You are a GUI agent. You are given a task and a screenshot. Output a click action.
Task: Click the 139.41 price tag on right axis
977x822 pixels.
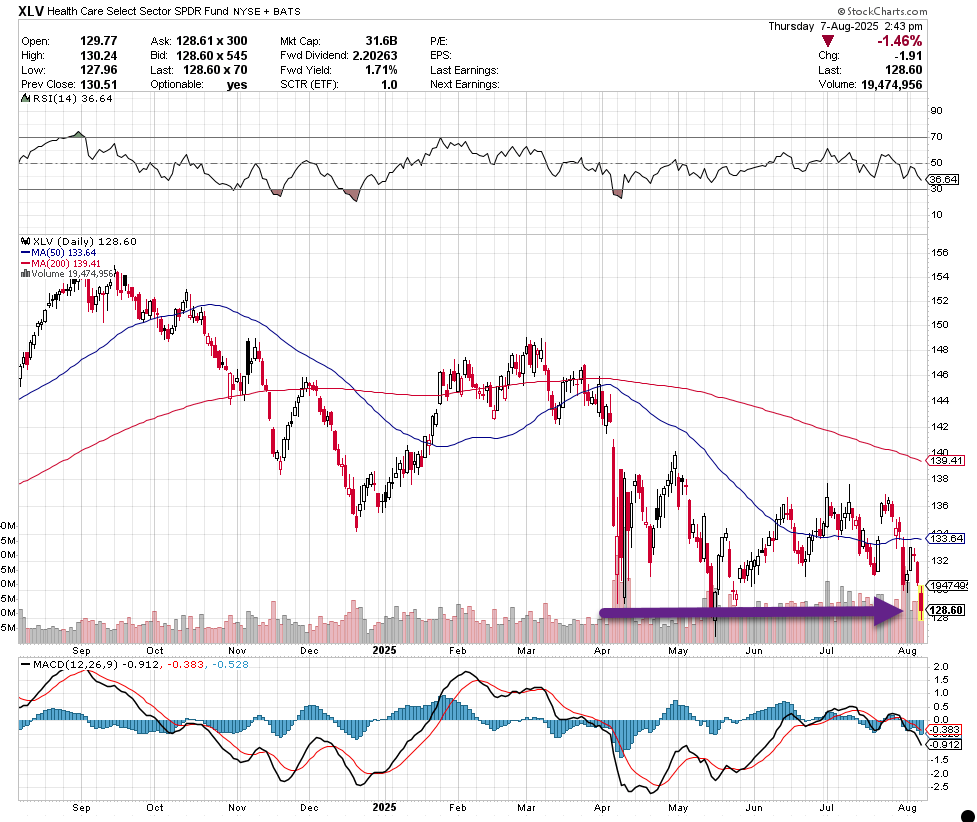tap(946, 461)
